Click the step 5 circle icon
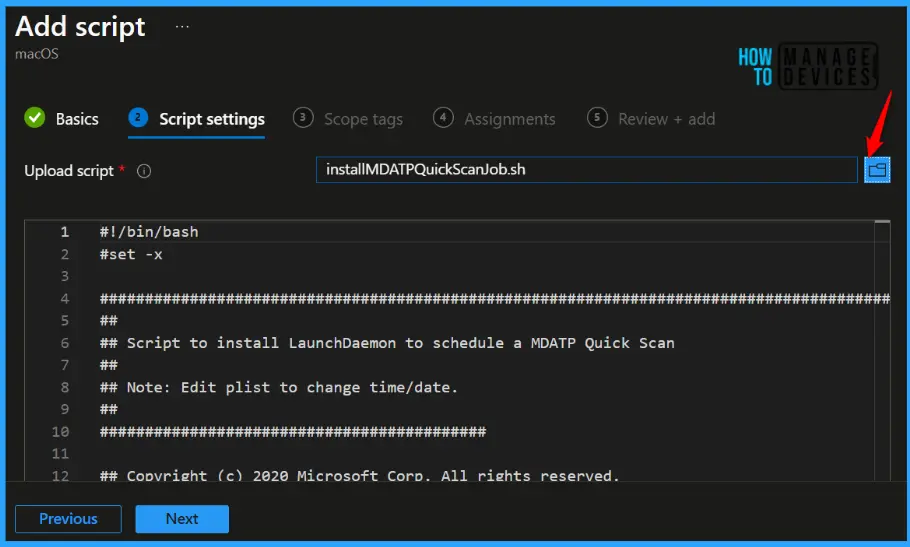Viewport: 910px width, 547px height. [597, 117]
